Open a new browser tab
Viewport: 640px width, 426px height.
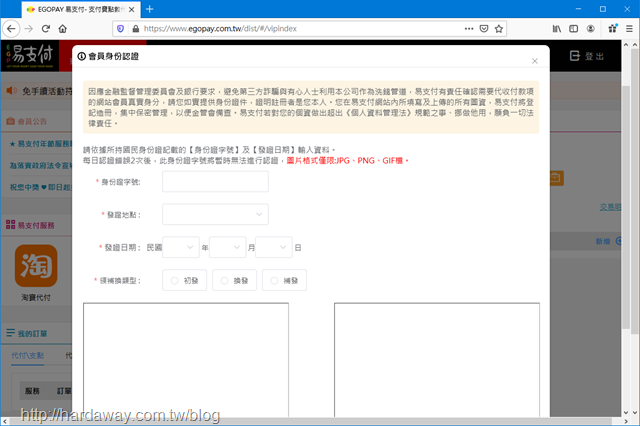click(x=149, y=9)
